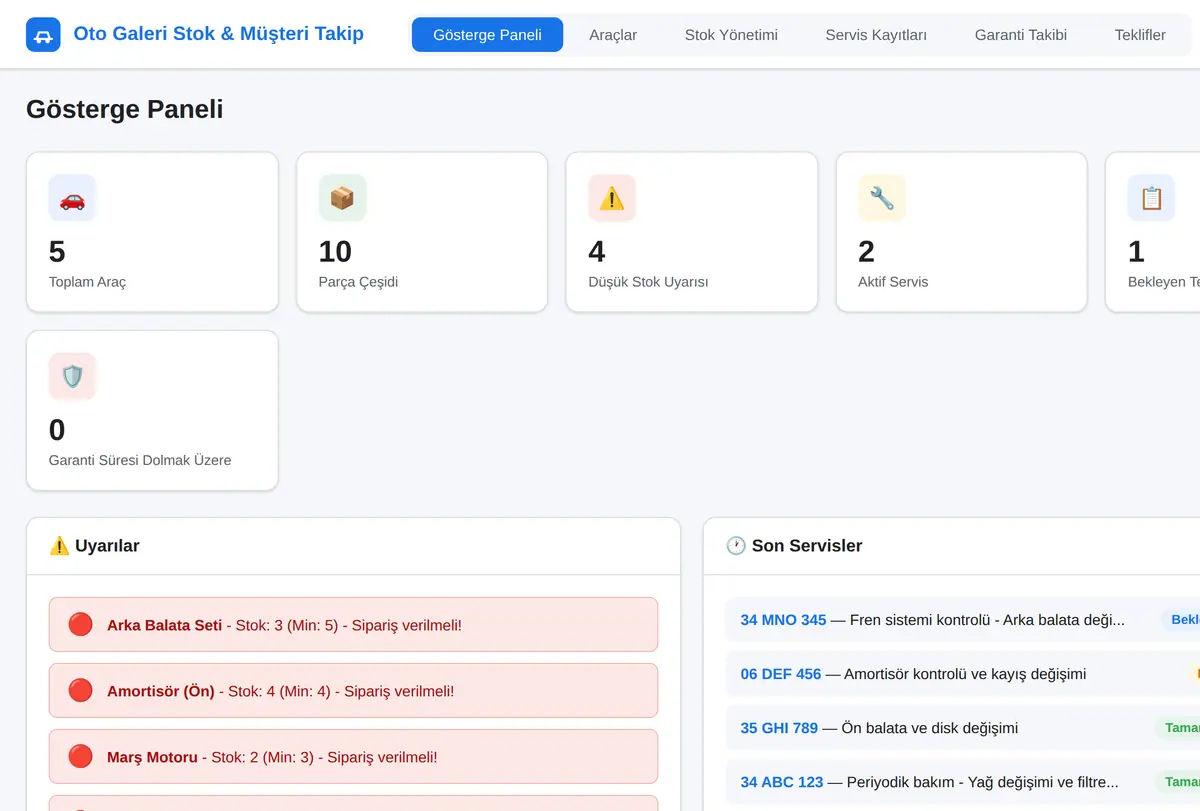The width and height of the screenshot is (1200, 811).
Task: Click the Arka Balata Seti alert text
Action: click(284, 626)
